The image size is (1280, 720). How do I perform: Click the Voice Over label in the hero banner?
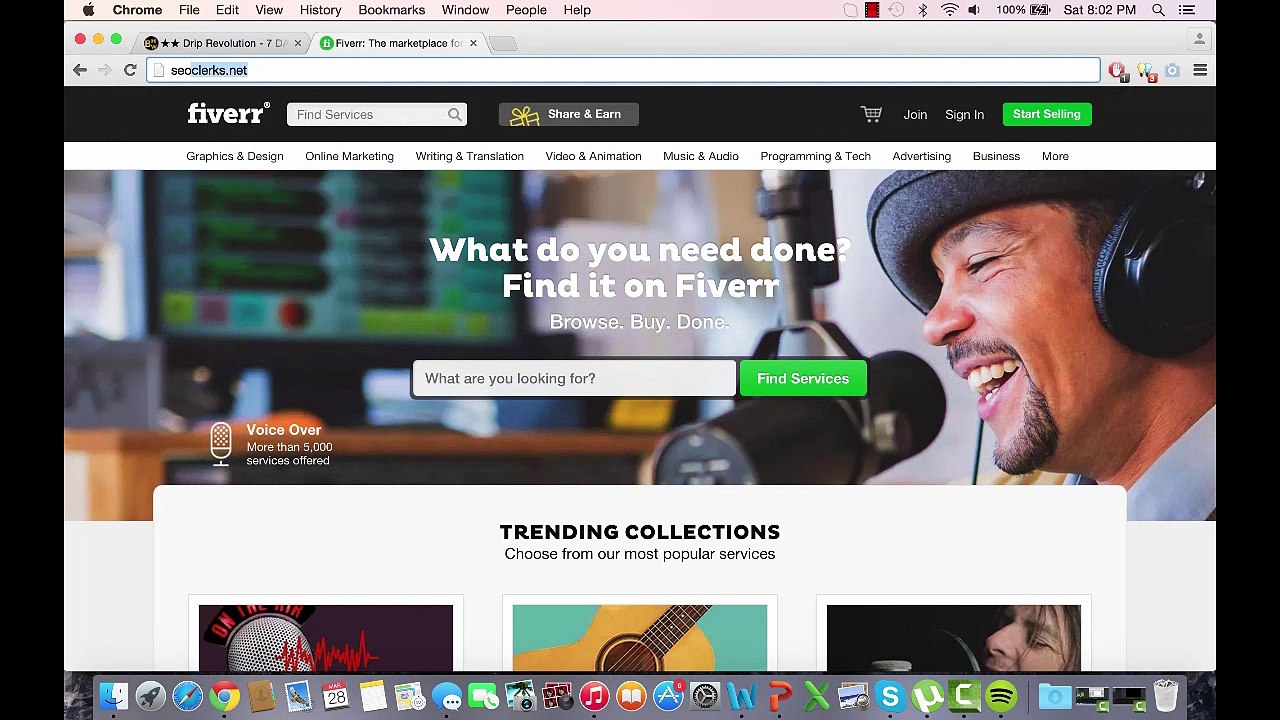point(284,430)
